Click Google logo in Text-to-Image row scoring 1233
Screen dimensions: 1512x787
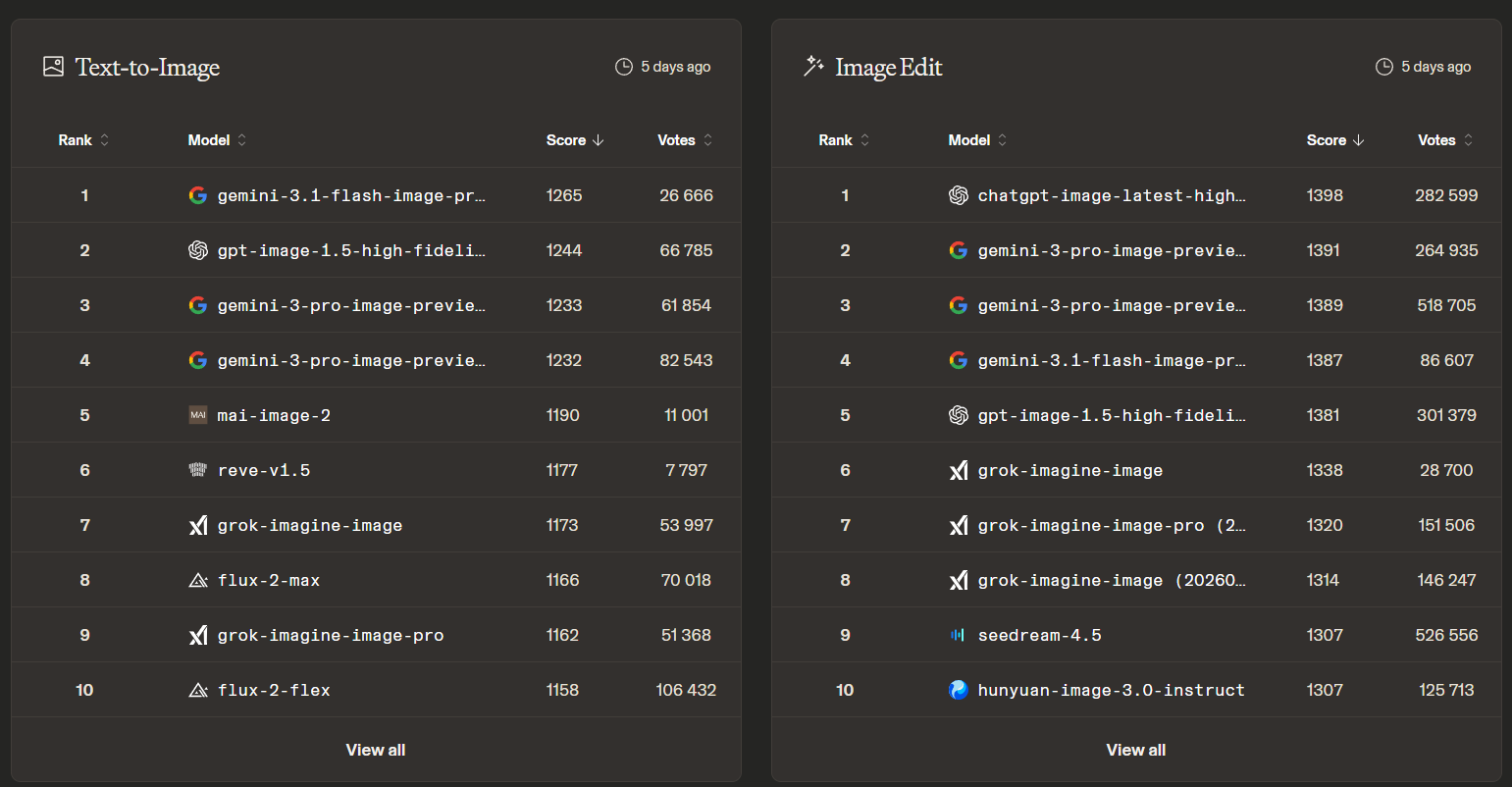coord(198,305)
